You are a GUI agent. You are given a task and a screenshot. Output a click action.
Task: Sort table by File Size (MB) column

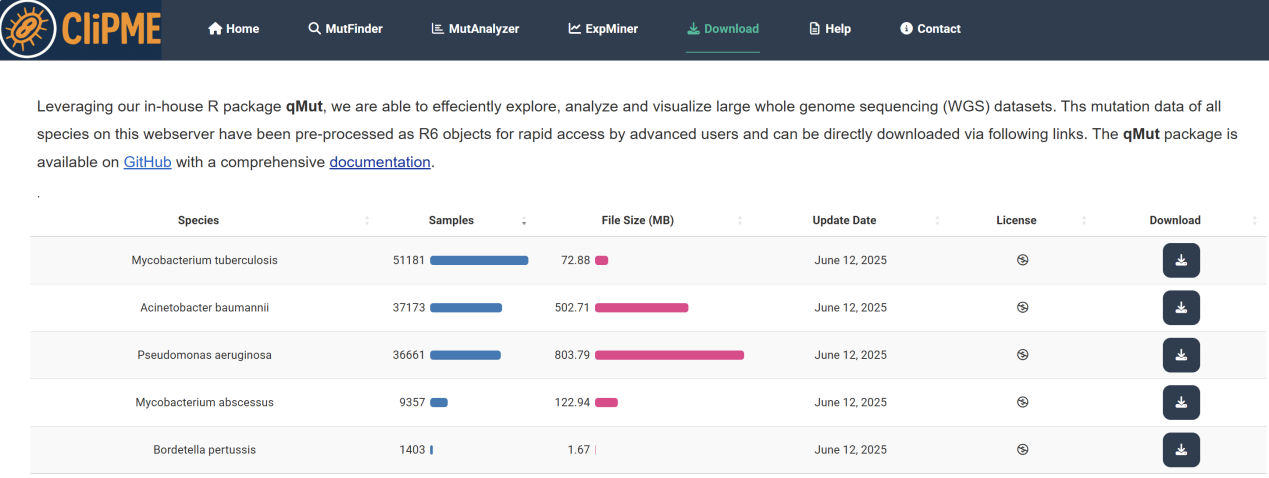pyautogui.click(x=637, y=220)
